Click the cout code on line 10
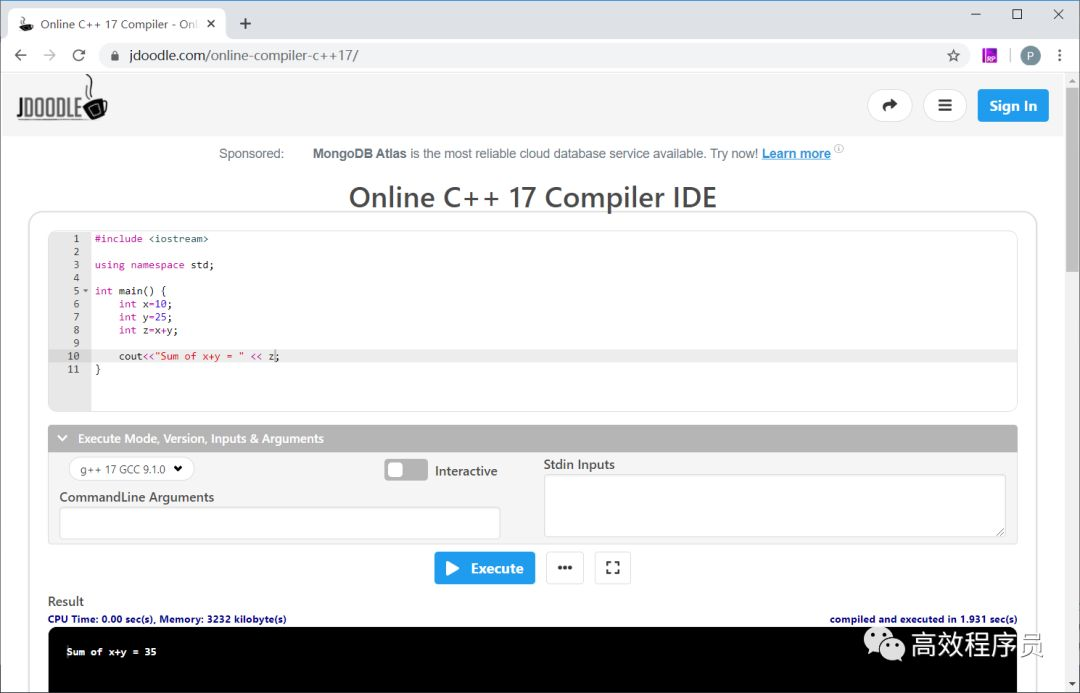 point(199,356)
